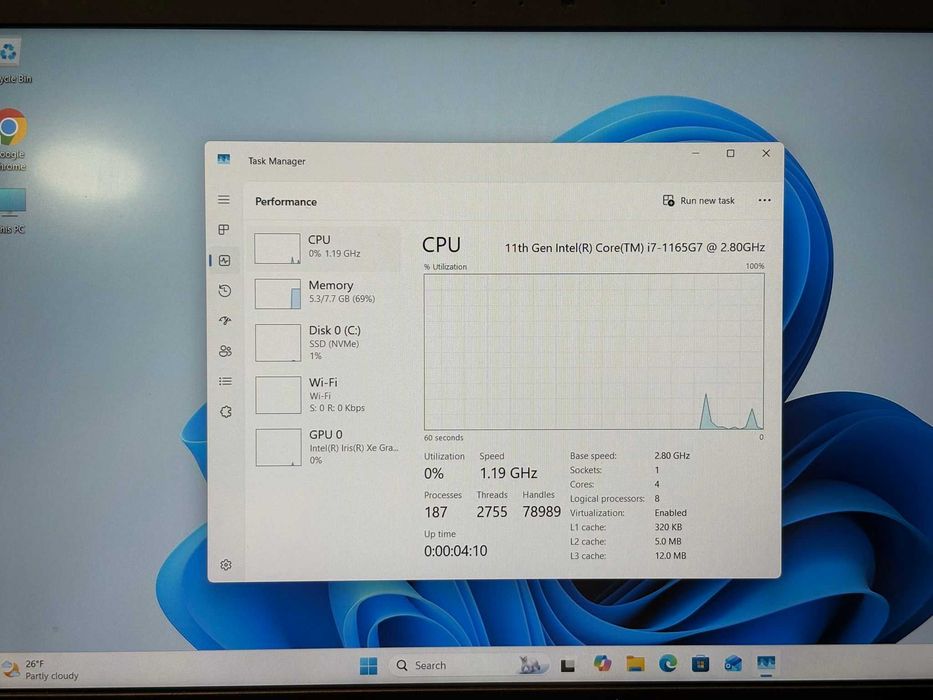Open the Users icon in sidebar

[x=225, y=351]
